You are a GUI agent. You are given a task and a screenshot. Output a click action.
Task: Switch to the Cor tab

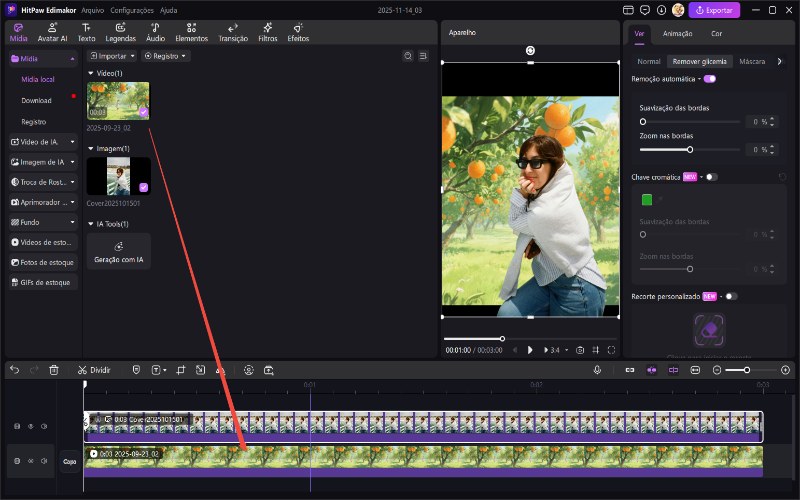tap(716, 34)
